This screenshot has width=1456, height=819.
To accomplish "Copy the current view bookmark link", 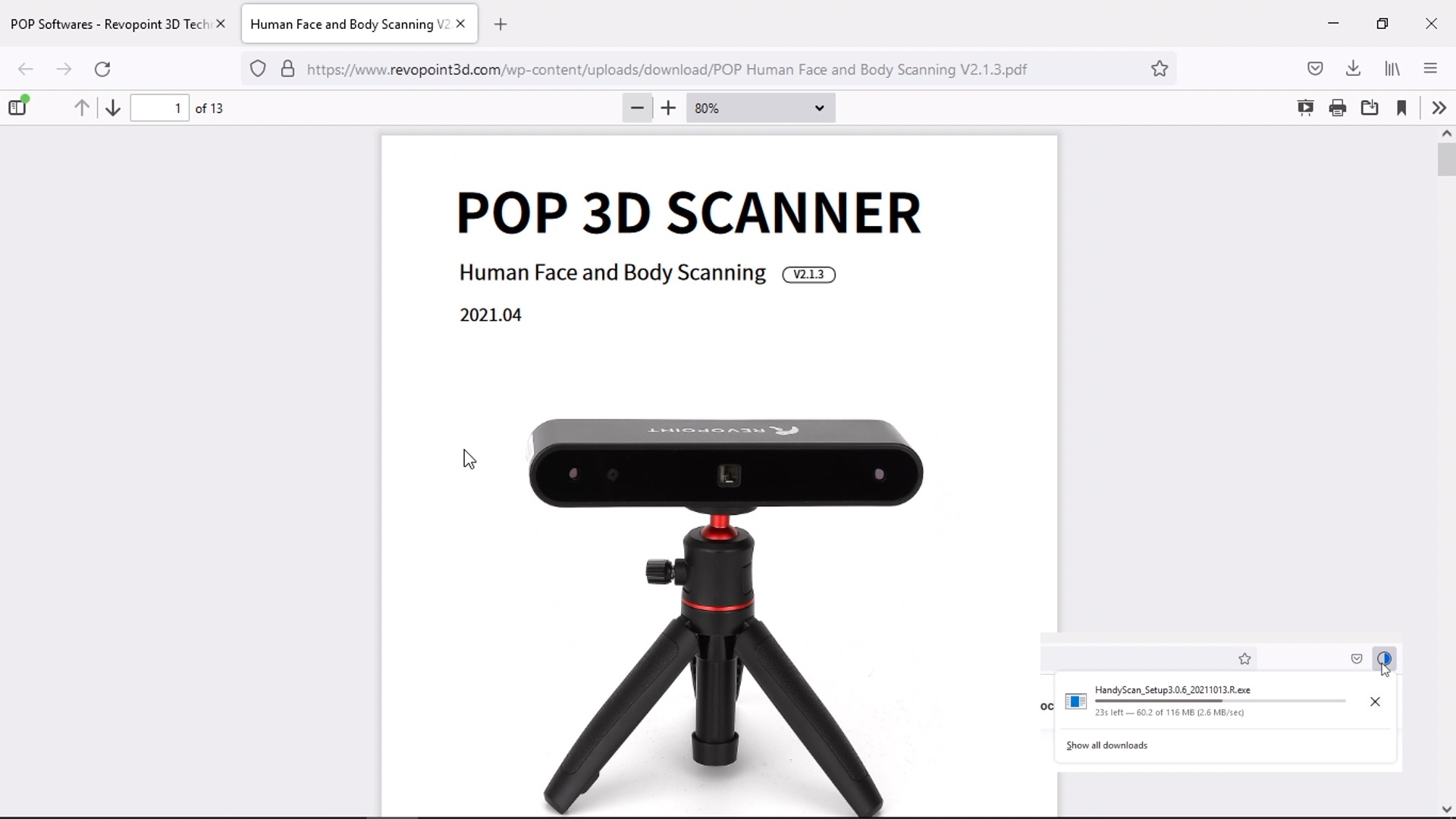I will click(x=1401, y=108).
